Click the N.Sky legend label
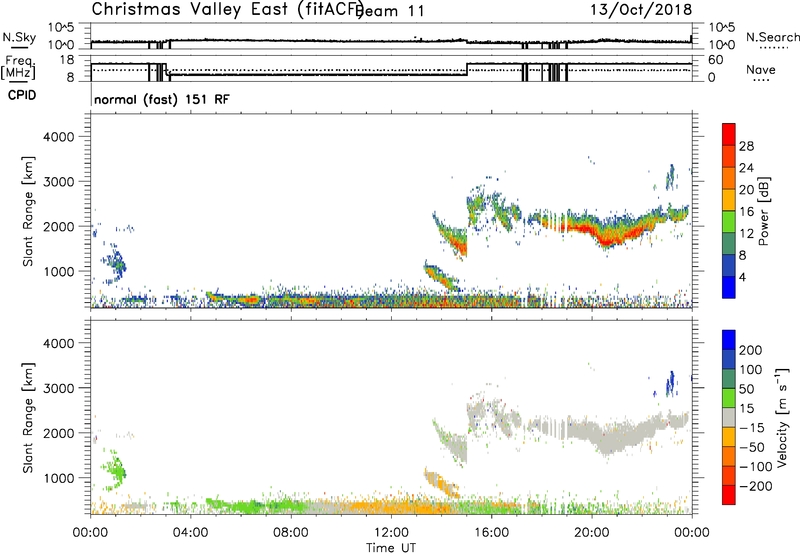Screen dimensions: 800x554 pyautogui.click(x=19, y=38)
